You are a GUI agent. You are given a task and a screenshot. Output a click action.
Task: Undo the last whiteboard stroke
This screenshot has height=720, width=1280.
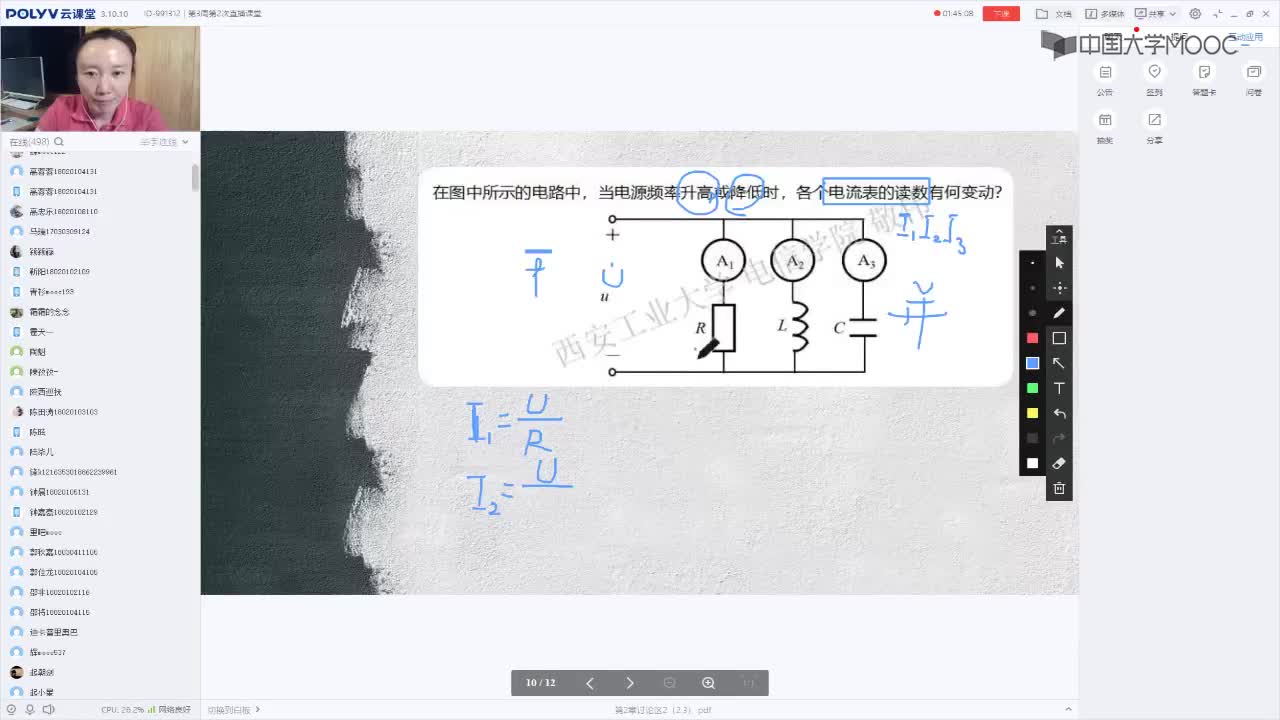coord(1059,413)
